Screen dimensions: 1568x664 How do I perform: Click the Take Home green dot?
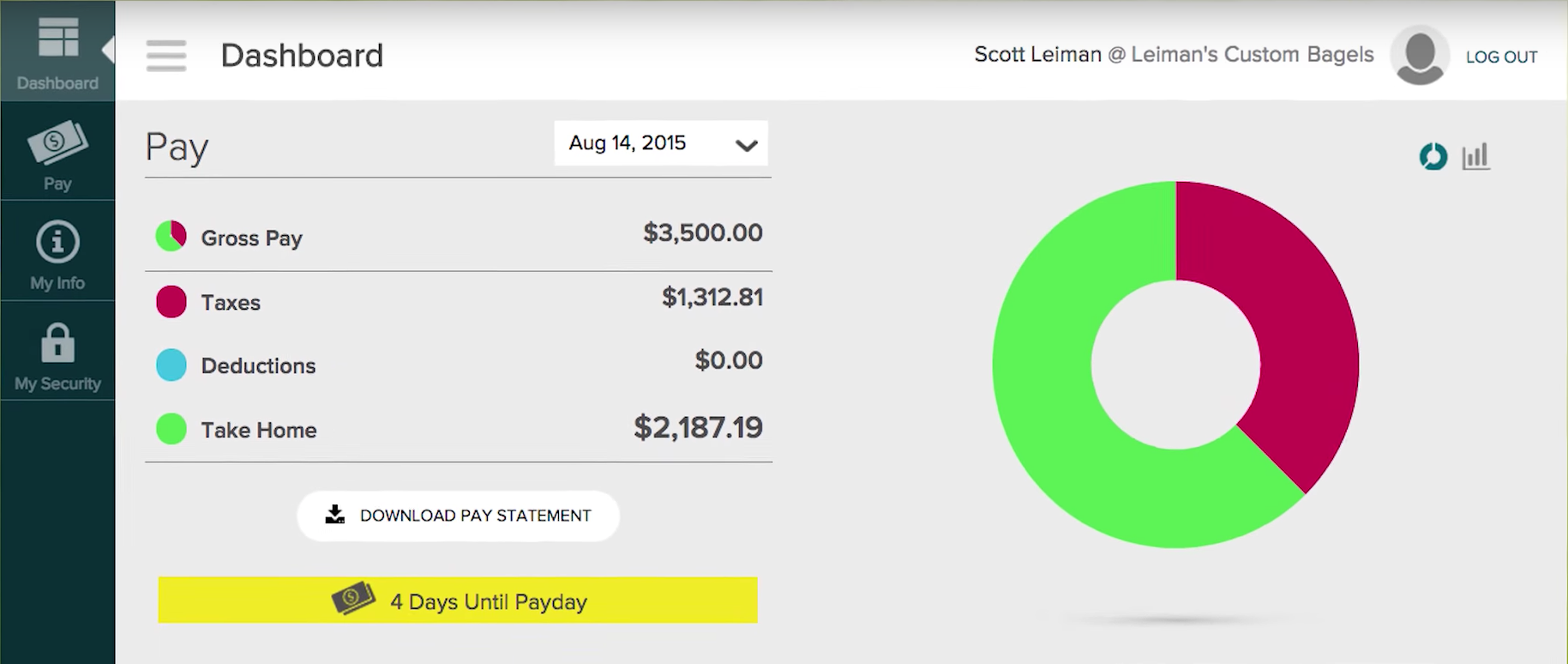171,429
